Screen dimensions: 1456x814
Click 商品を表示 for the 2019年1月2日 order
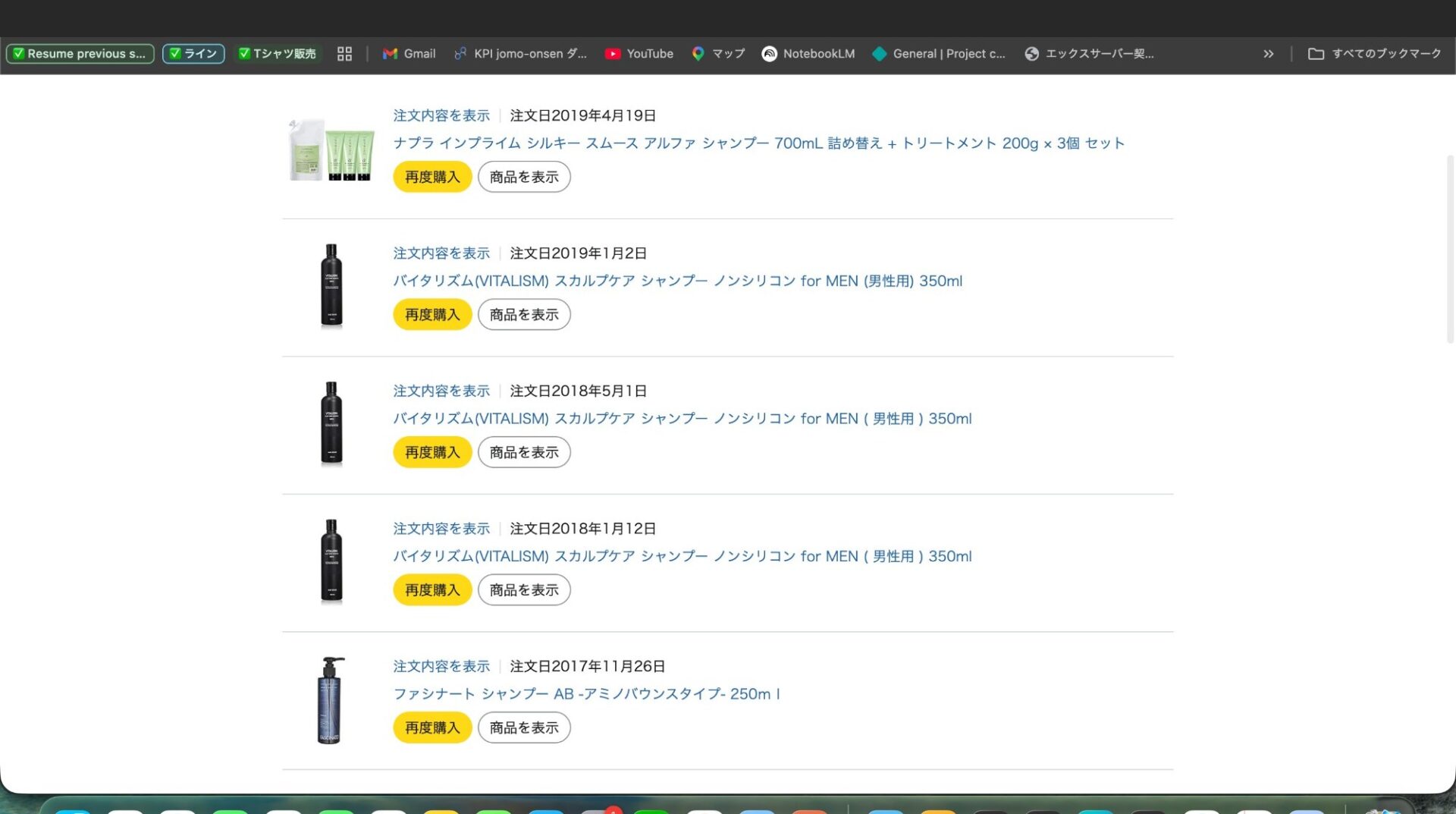pyautogui.click(x=524, y=315)
